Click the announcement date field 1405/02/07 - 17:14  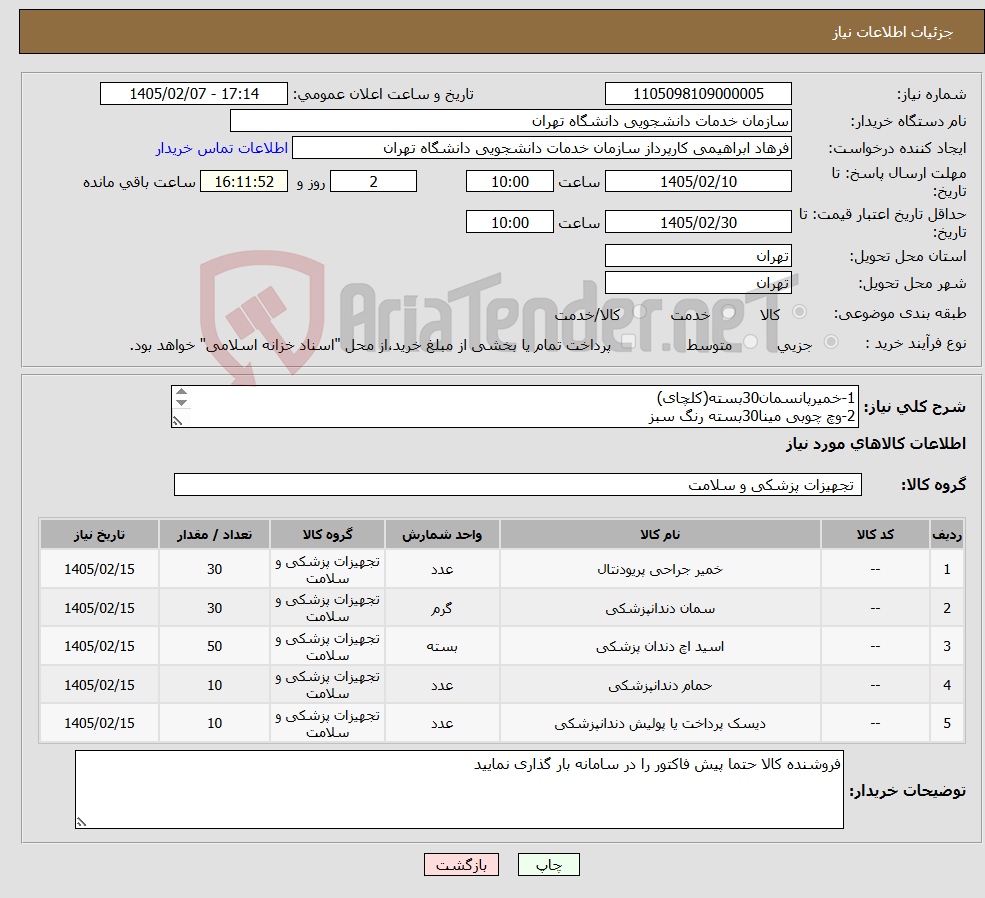pos(193,94)
